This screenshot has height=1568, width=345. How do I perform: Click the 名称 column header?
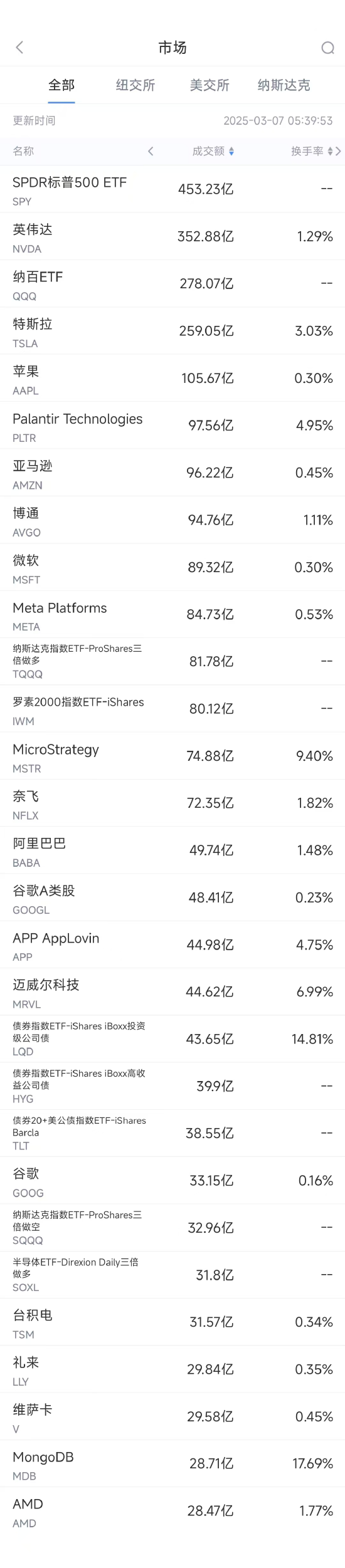tap(23, 151)
